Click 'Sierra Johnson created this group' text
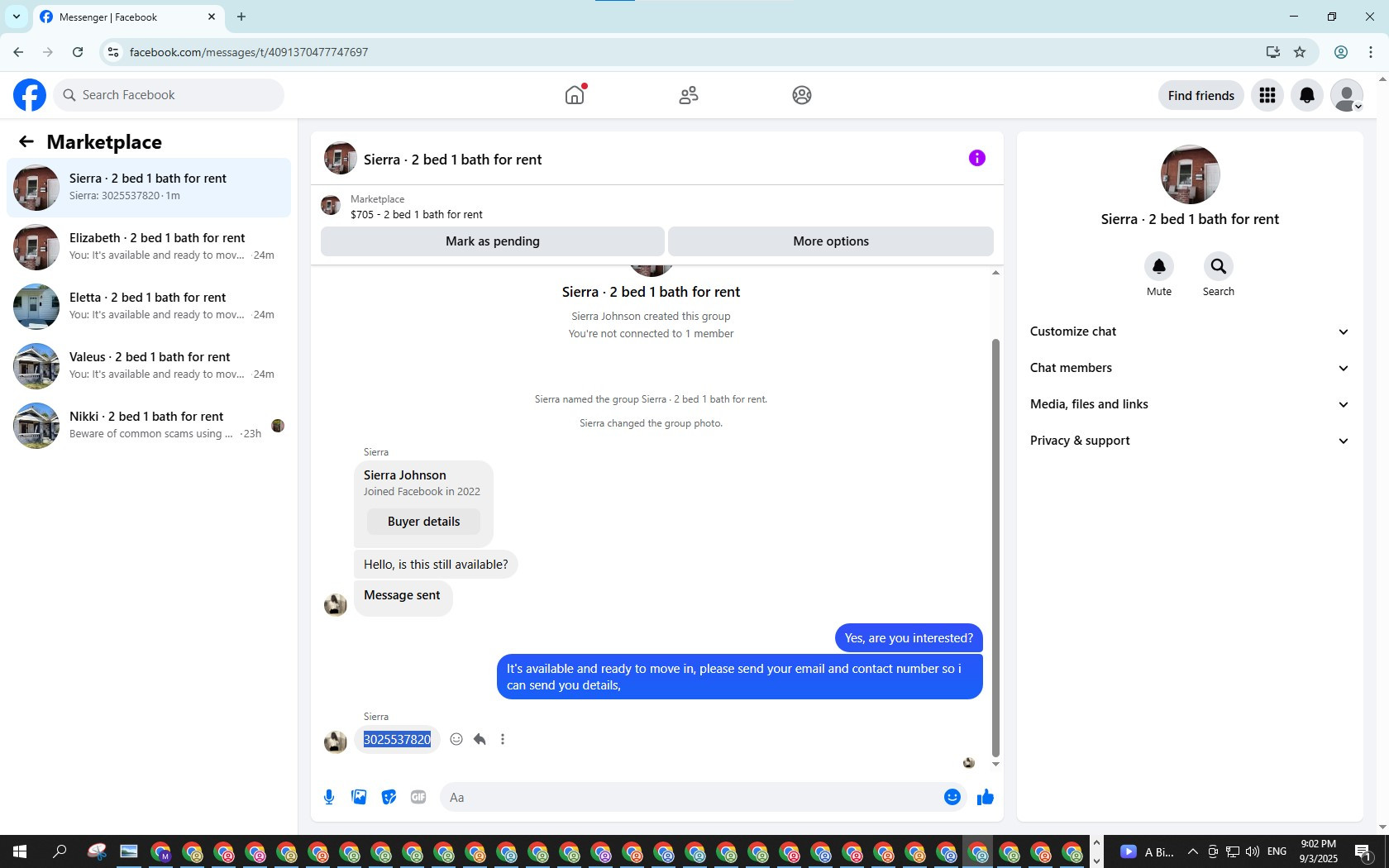The width and height of the screenshot is (1389, 868). coord(651,317)
